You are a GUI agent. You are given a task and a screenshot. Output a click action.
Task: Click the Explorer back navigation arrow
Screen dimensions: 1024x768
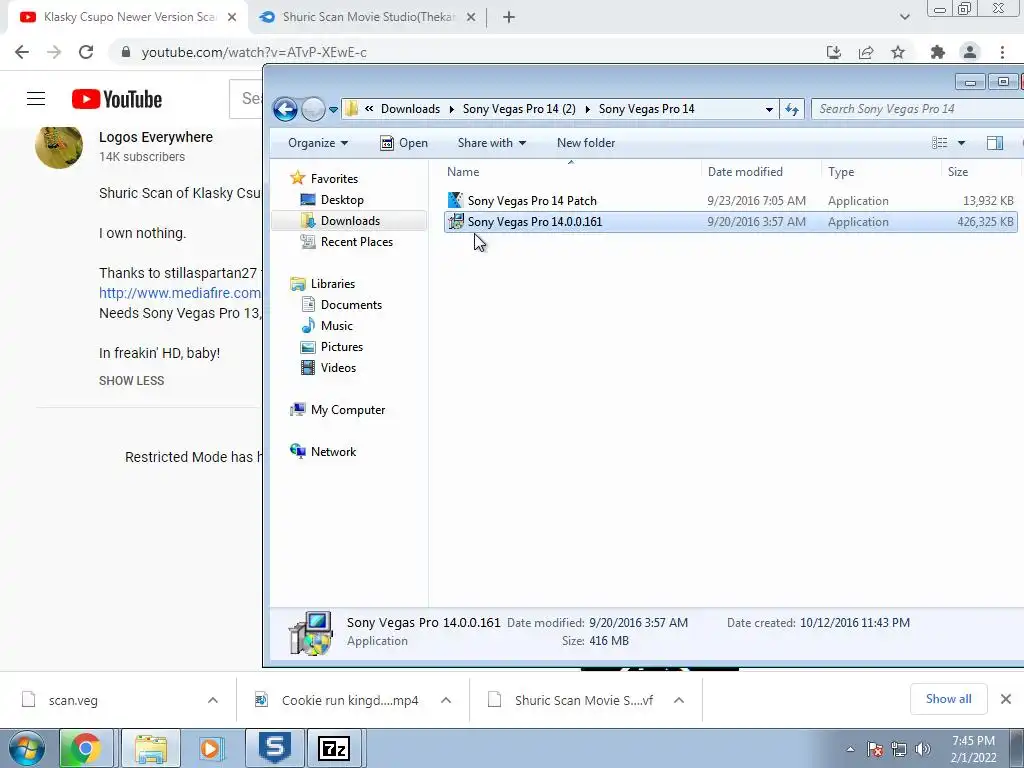[285, 109]
